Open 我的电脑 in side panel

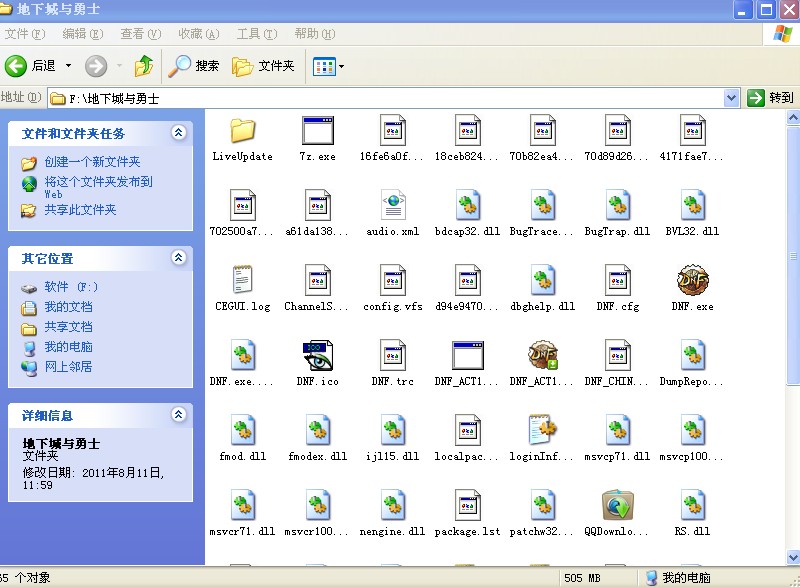[x=68, y=347]
